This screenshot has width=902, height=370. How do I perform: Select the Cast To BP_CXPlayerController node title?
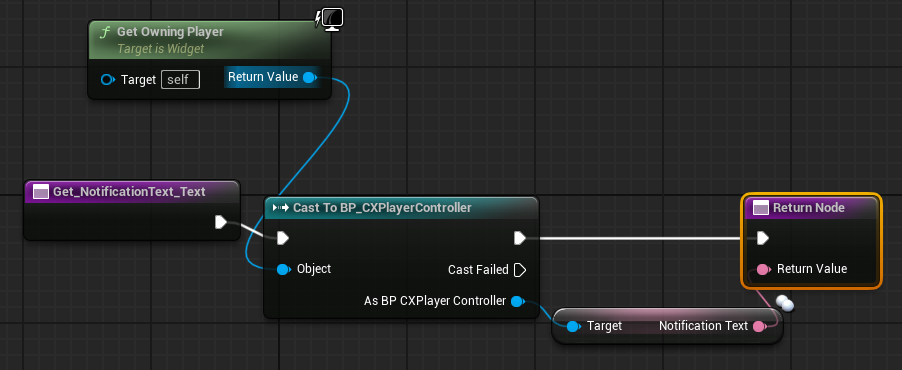(x=382, y=208)
